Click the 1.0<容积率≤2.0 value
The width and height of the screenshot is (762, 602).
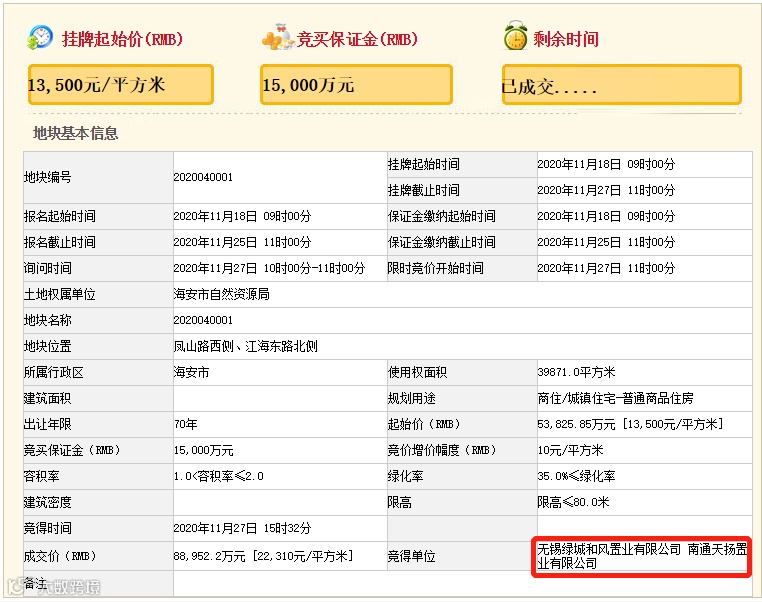[x=219, y=477]
